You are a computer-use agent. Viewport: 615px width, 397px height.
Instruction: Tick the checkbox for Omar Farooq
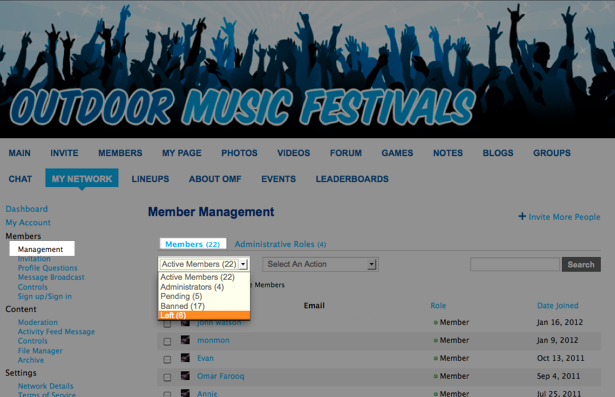pos(167,377)
